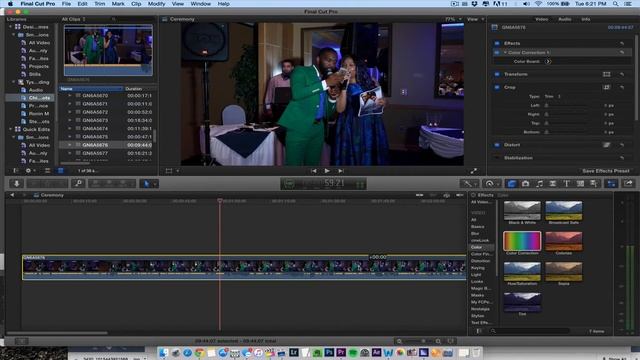The image size is (640, 360).
Task: Open the All Clips filter dropdown
Action: (73, 19)
